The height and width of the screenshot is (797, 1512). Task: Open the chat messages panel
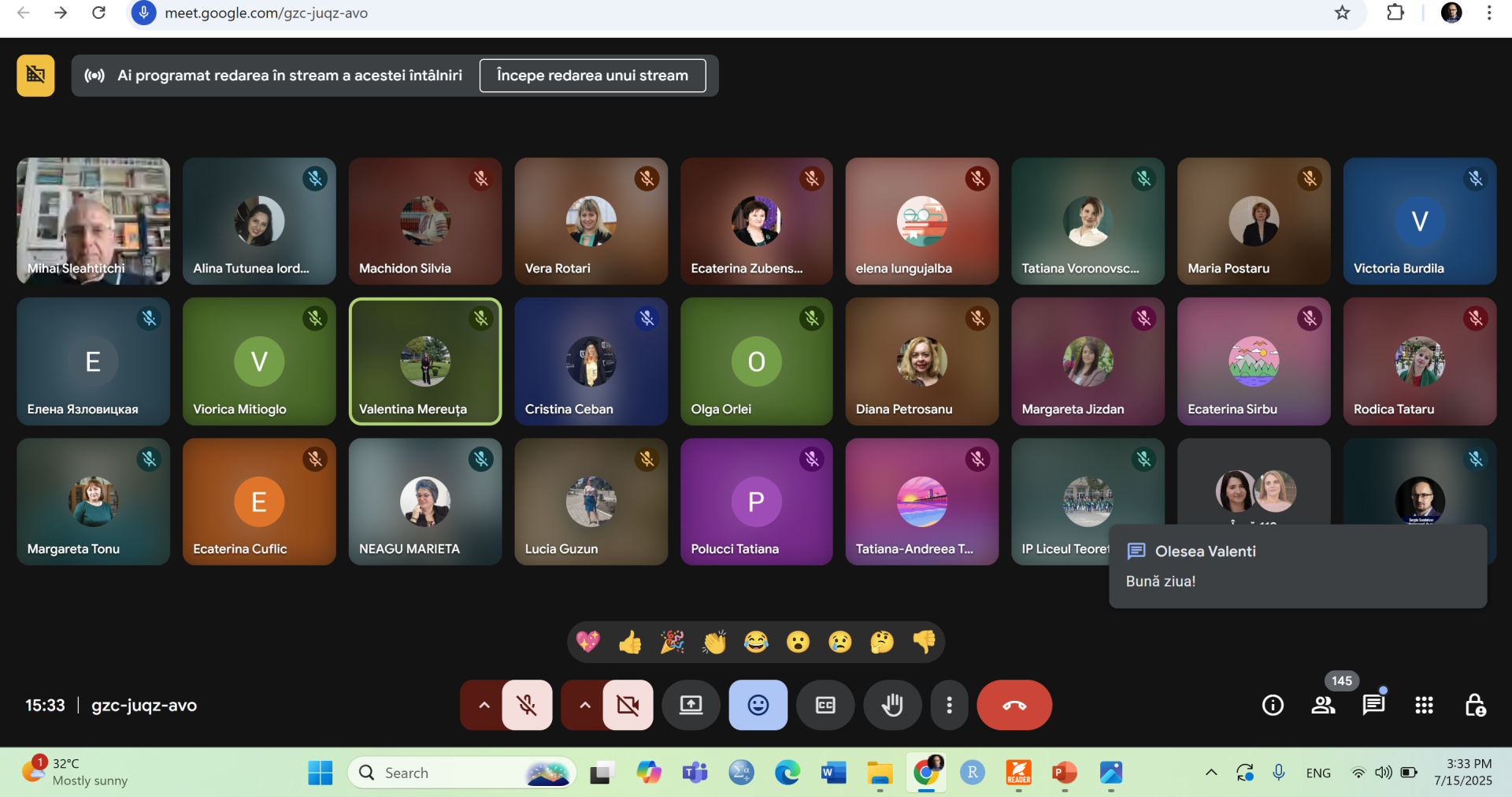(1373, 705)
